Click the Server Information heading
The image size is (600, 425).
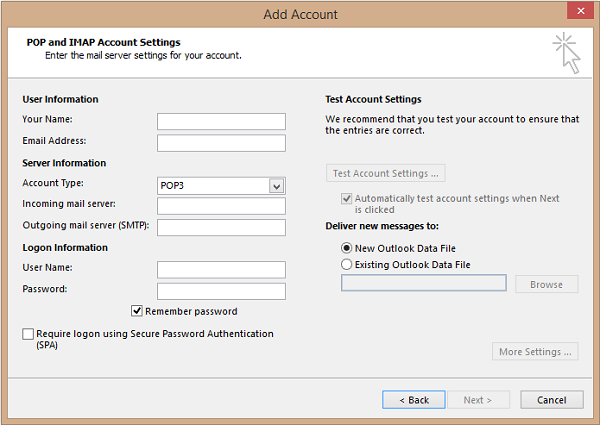[64, 163]
